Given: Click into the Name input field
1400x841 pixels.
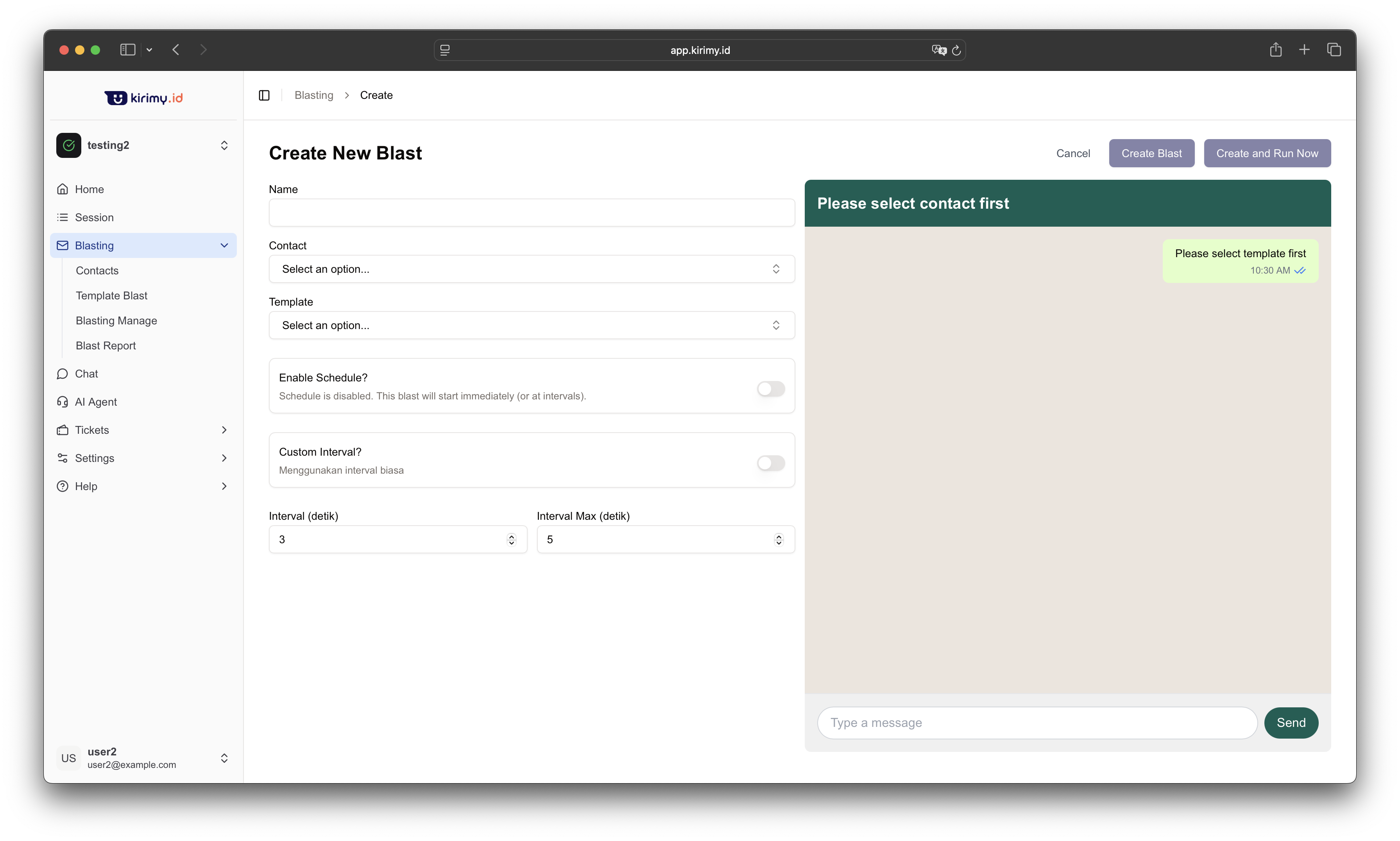Looking at the screenshot, I should (531, 213).
